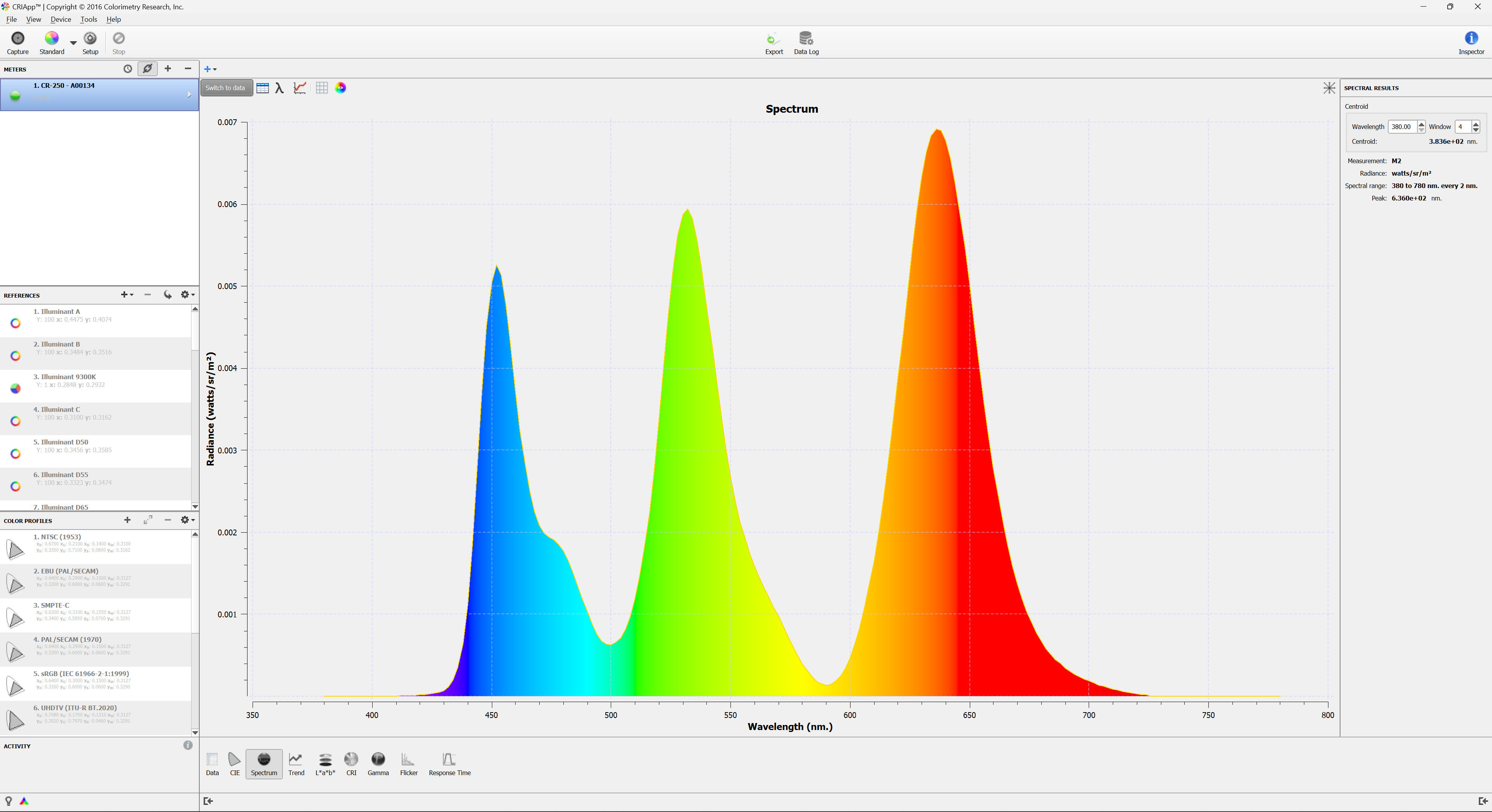Open the Setup gear icon
The image size is (1492, 812).
pyautogui.click(x=90, y=38)
